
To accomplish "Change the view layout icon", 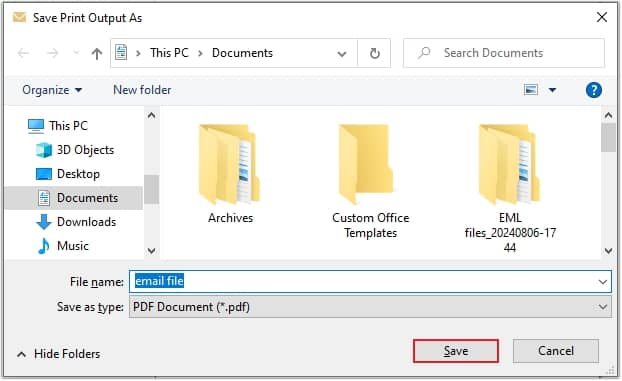I will [x=531, y=90].
